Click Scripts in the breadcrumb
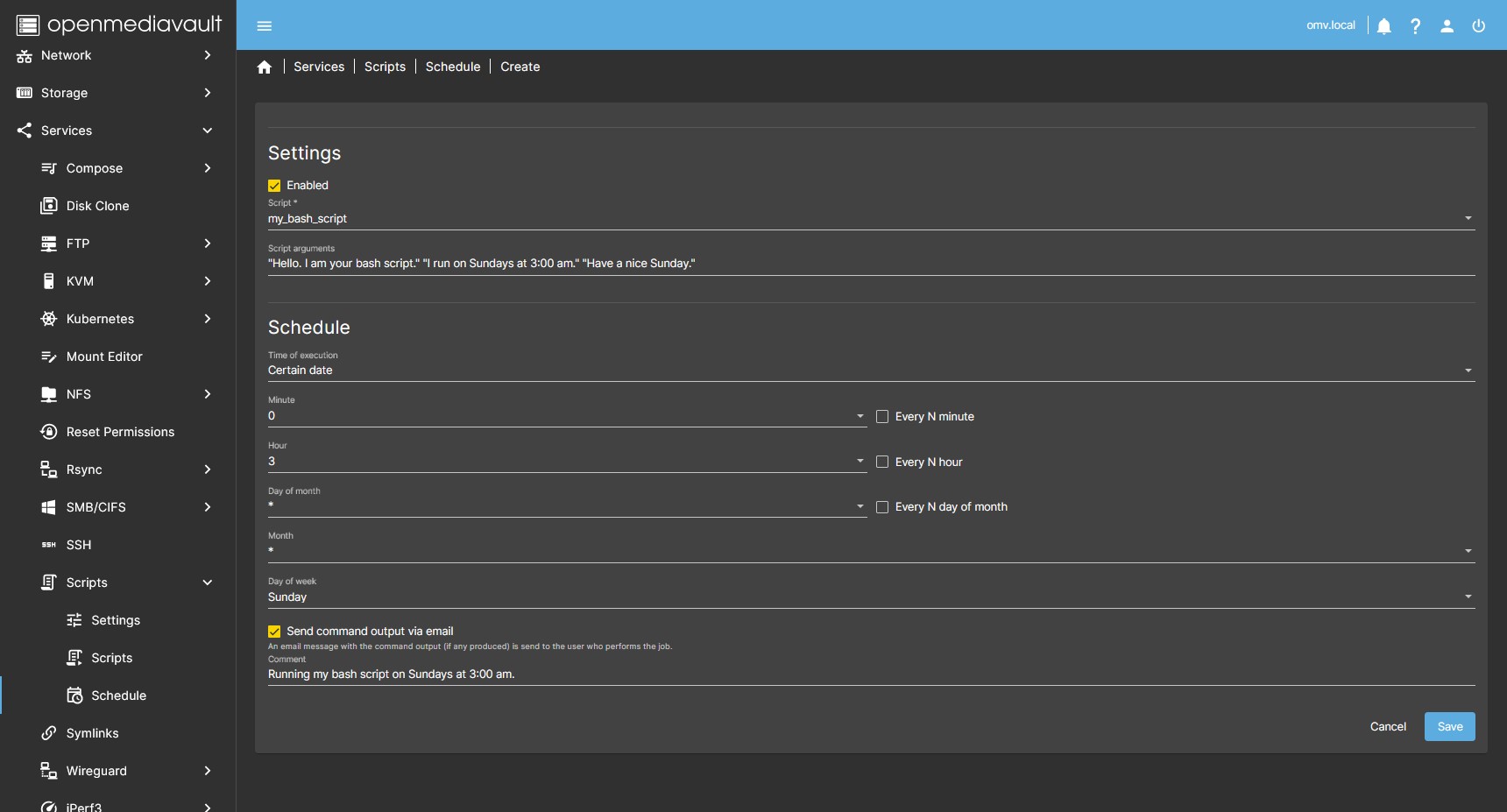This screenshot has width=1507, height=812. (385, 67)
